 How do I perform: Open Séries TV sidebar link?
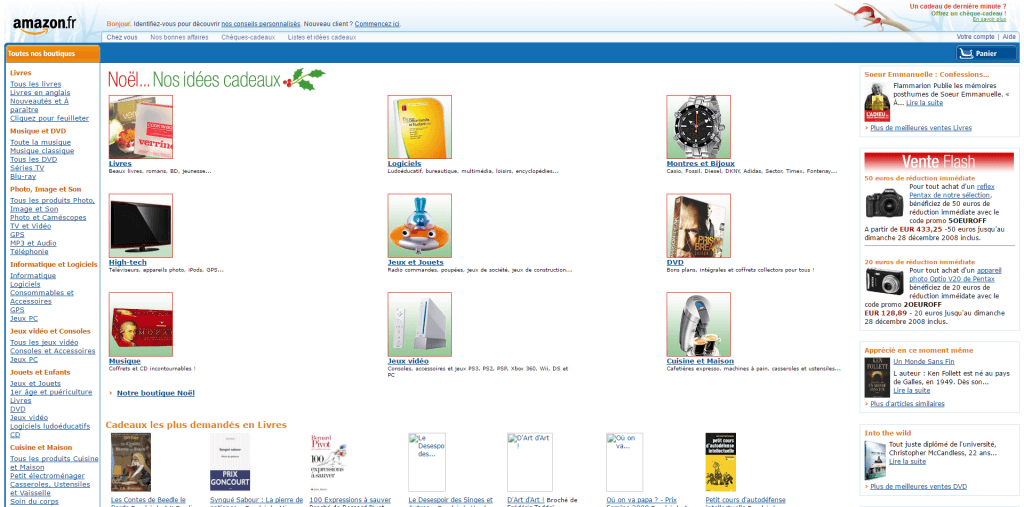pyautogui.click(x=27, y=168)
